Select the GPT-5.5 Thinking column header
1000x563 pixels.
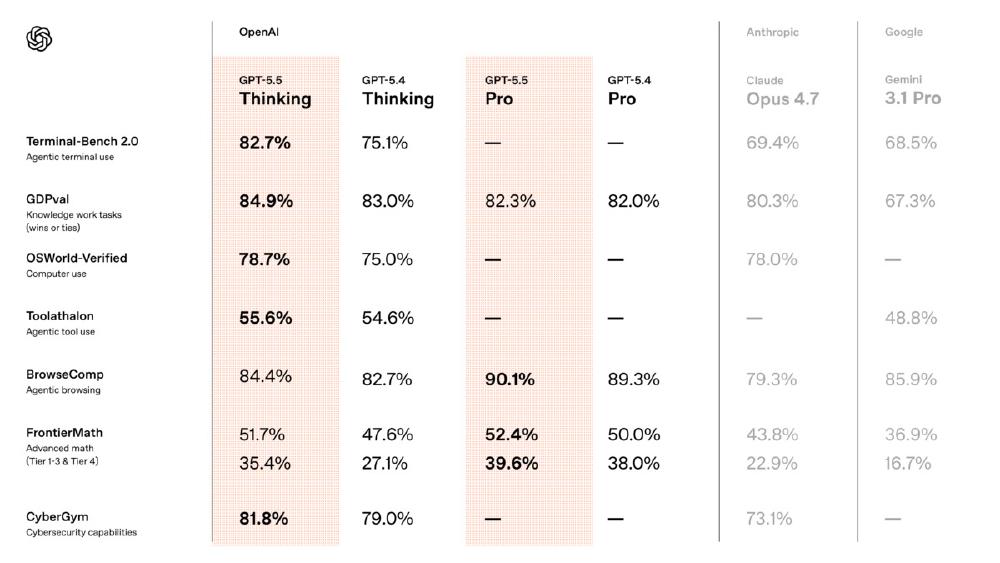[275, 91]
